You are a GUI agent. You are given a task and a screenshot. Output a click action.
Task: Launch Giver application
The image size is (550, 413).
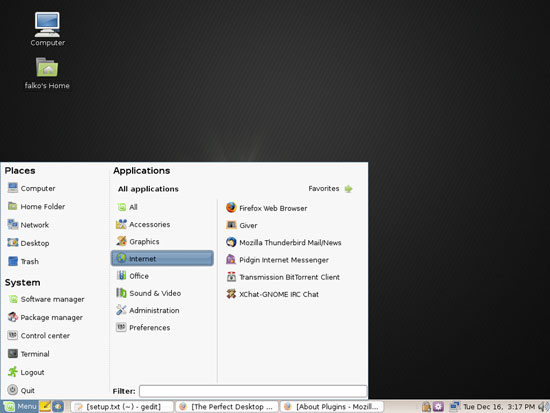pyautogui.click(x=242, y=225)
